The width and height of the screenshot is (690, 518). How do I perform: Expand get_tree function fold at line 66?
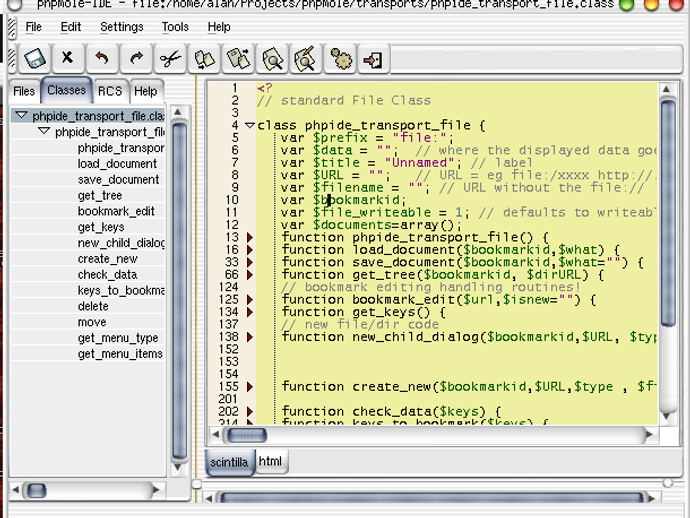250,275
